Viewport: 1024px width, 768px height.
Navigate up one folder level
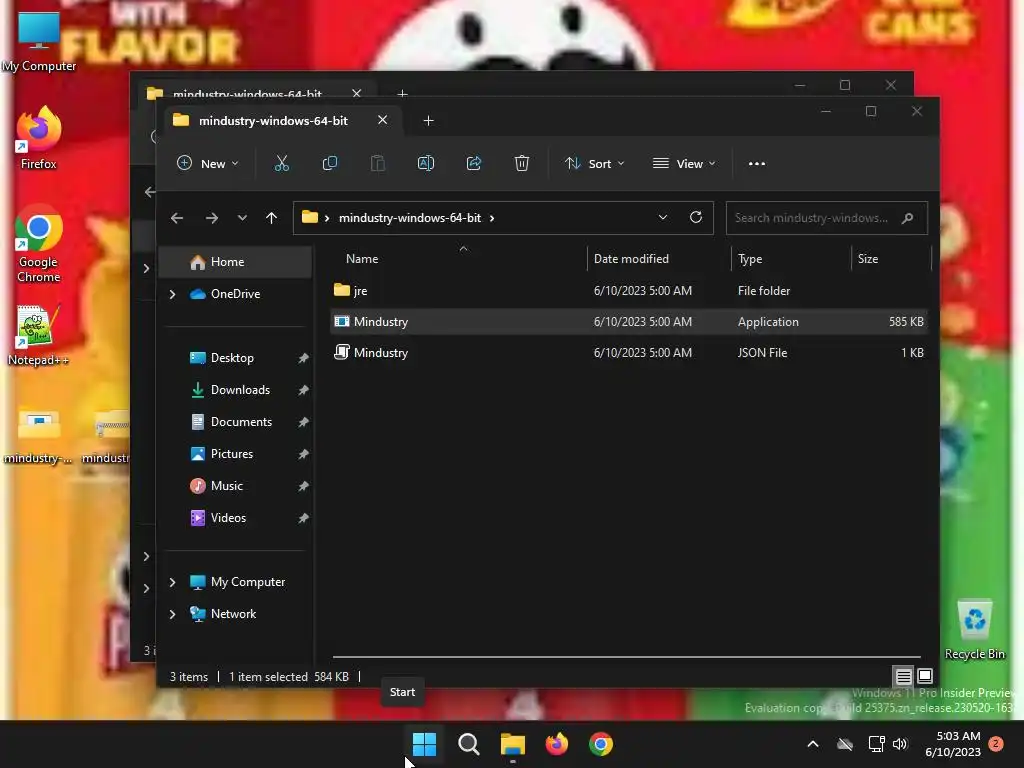coord(272,218)
